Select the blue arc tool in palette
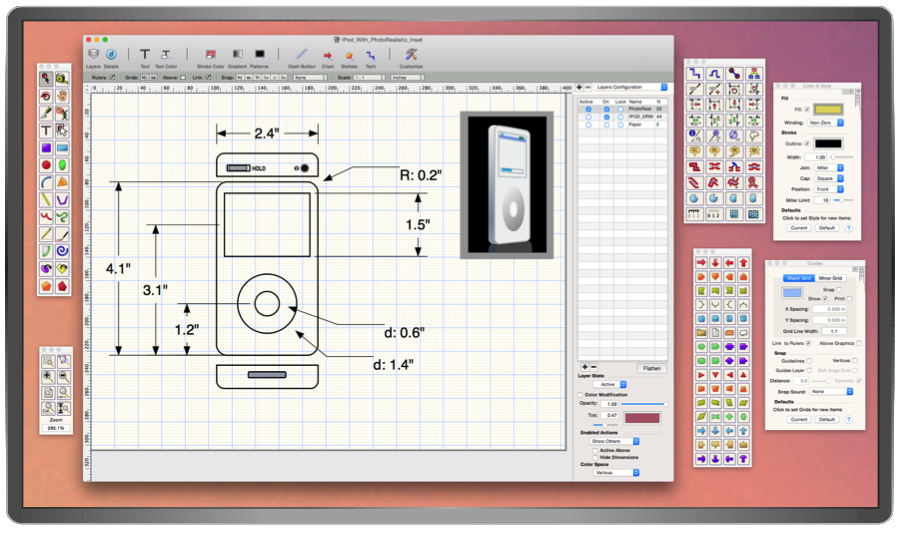This screenshot has height=550, width=900. (46, 183)
